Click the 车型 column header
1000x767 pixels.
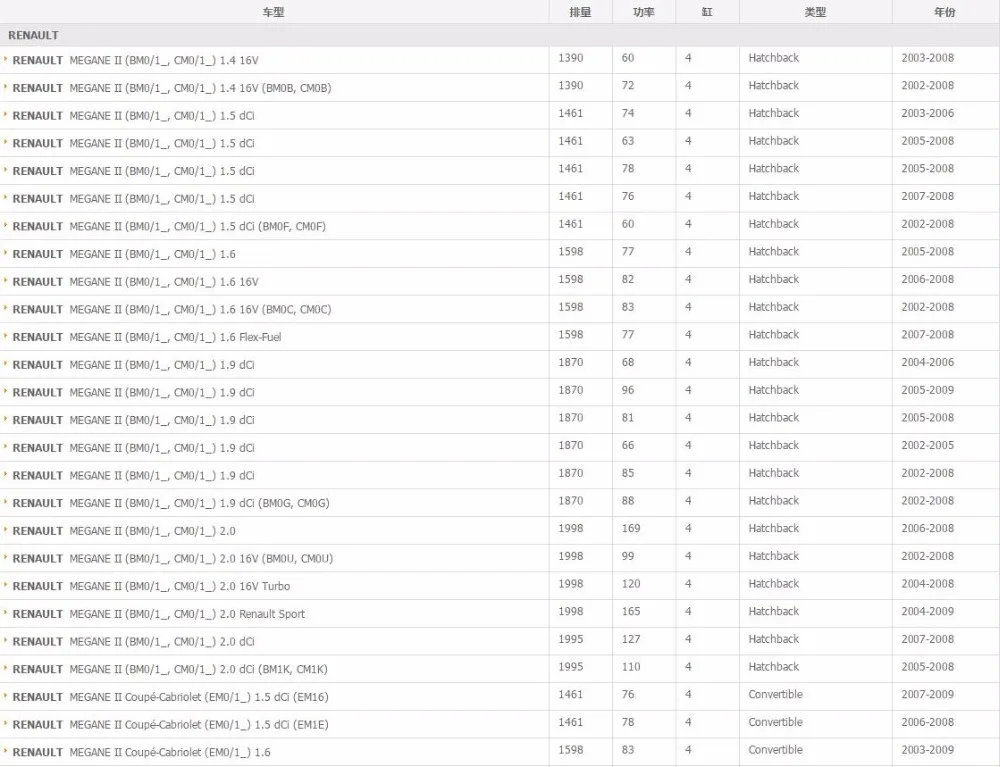(x=274, y=12)
